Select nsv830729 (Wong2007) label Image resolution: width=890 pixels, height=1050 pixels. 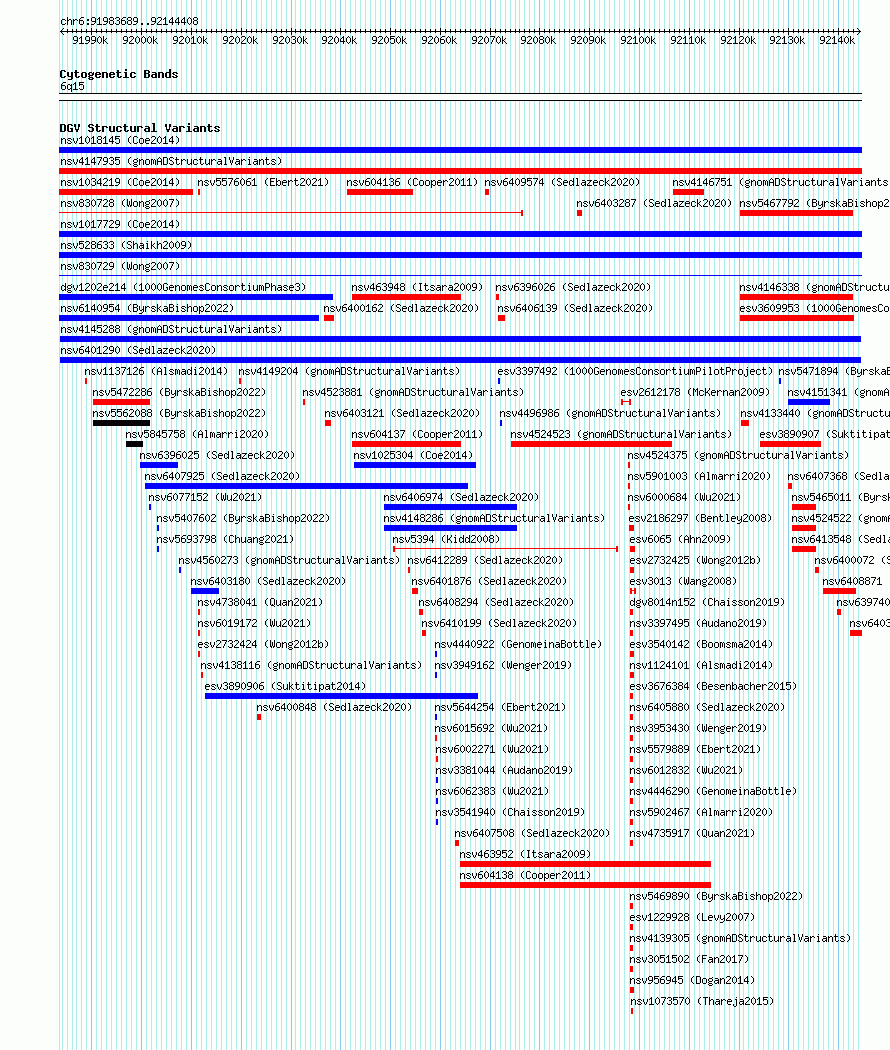coord(120,267)
